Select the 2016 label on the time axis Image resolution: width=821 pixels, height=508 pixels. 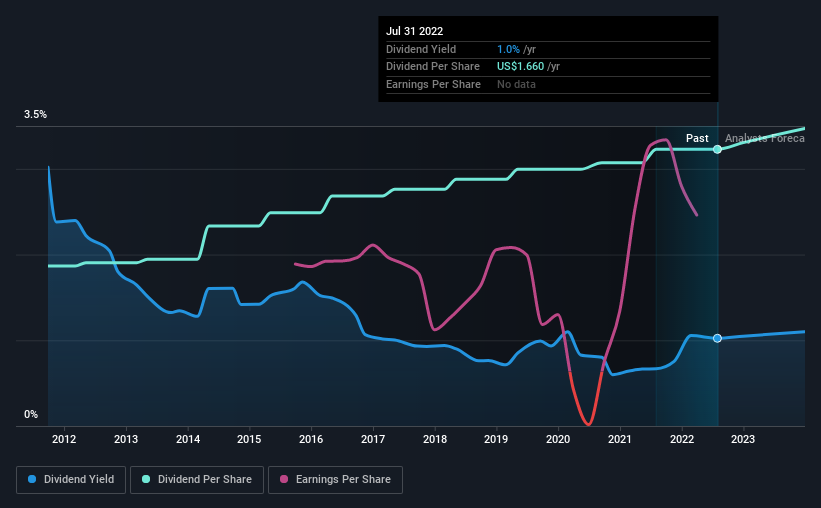[x=311, y=439]
